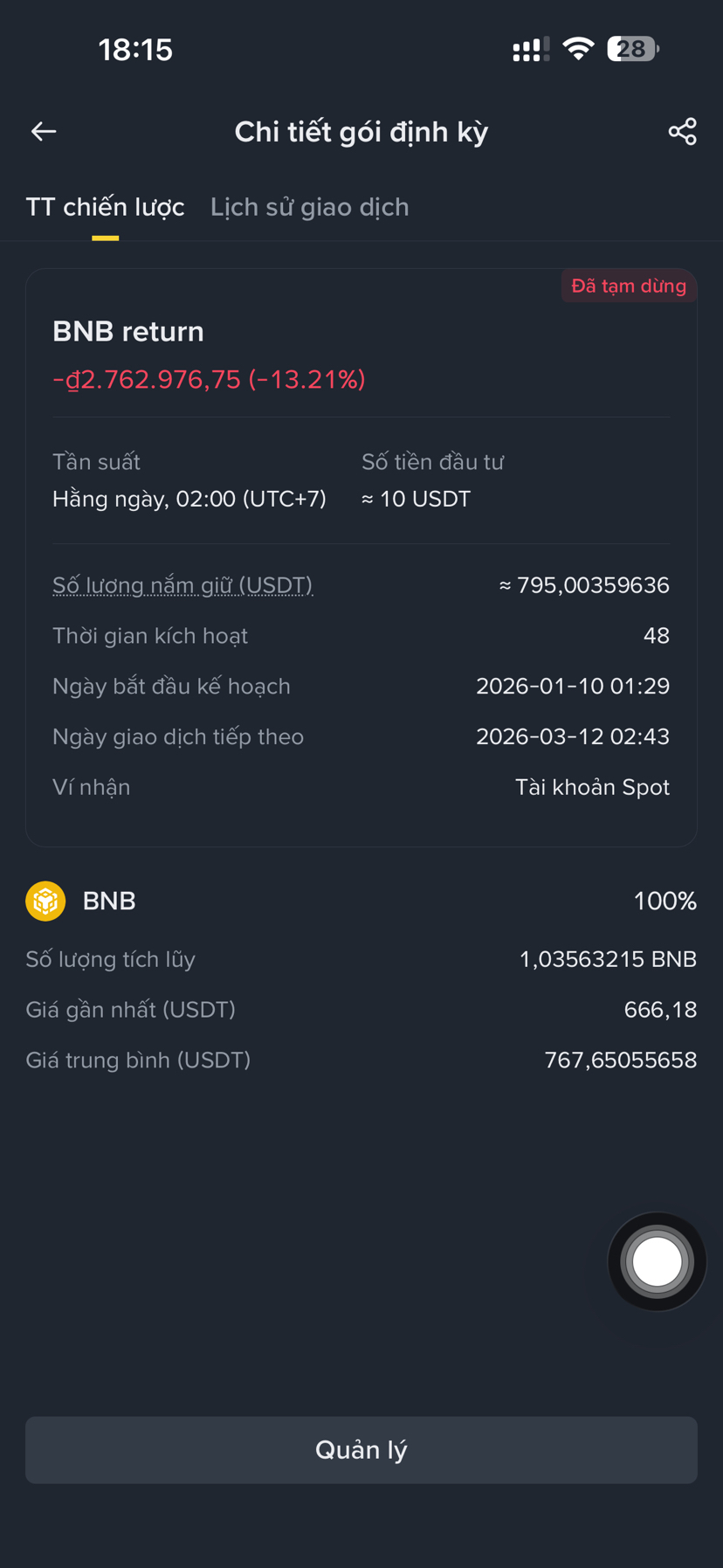Tap the next trade date 2026-03-12
This screenshot has width=723, height=1568.
click(572, 736)
